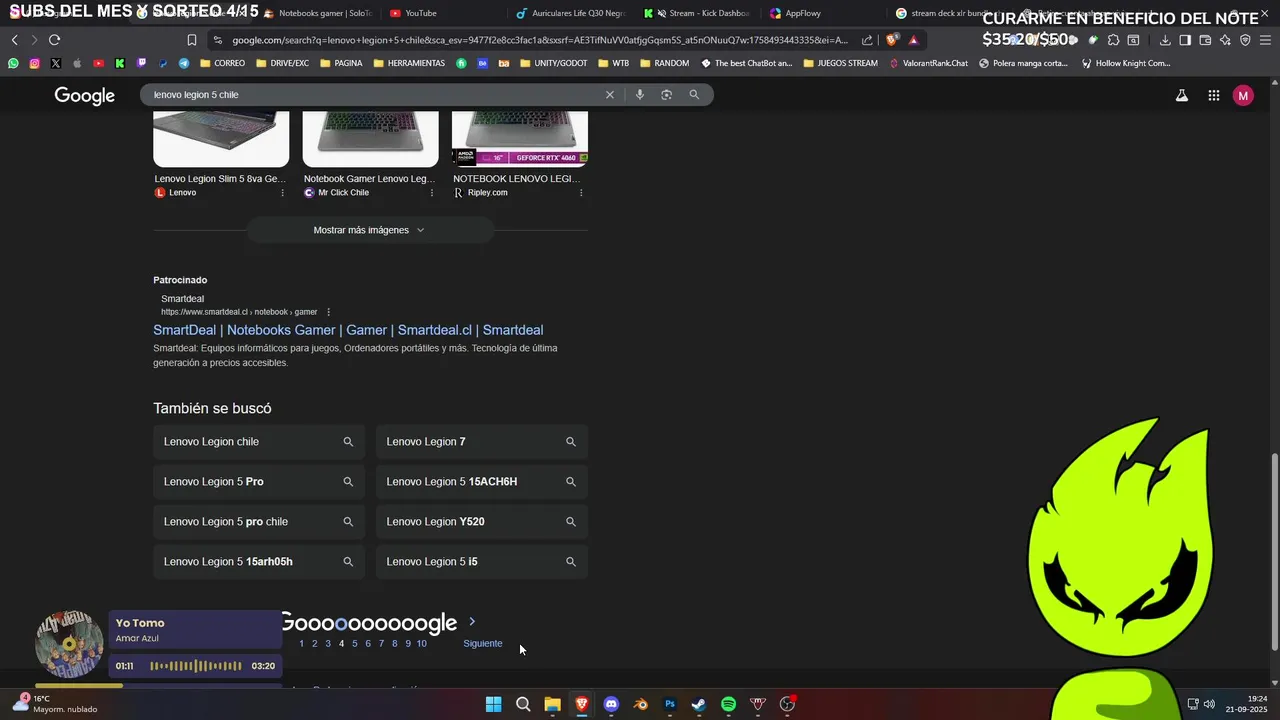
Task: Open the WTB bookmarks folder
Action: coord(613,63)
